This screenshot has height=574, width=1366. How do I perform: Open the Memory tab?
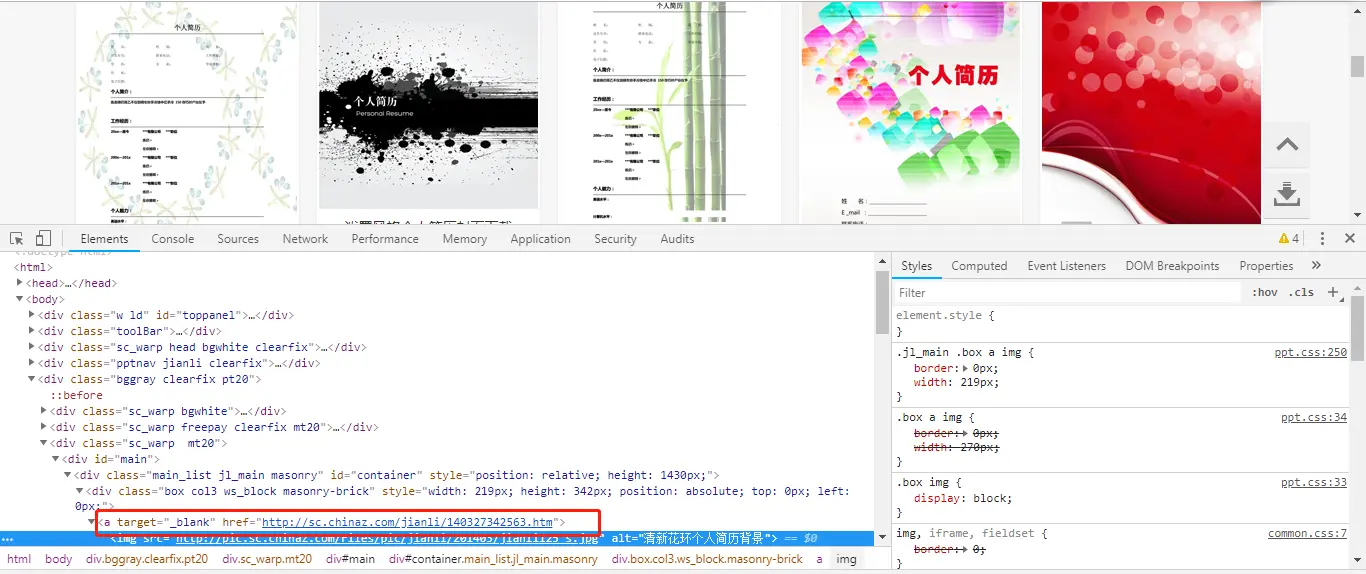click(x=465, y=239)
